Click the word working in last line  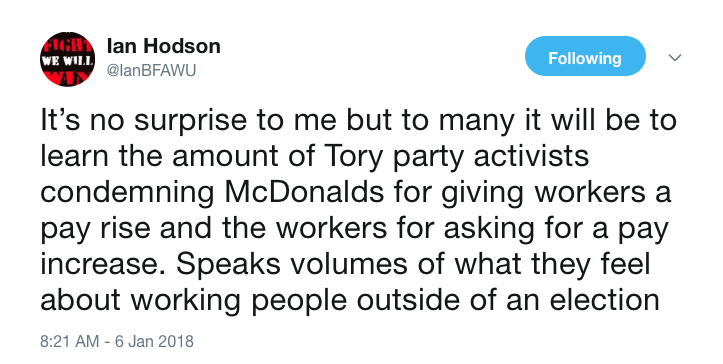(x=185, y=302)
